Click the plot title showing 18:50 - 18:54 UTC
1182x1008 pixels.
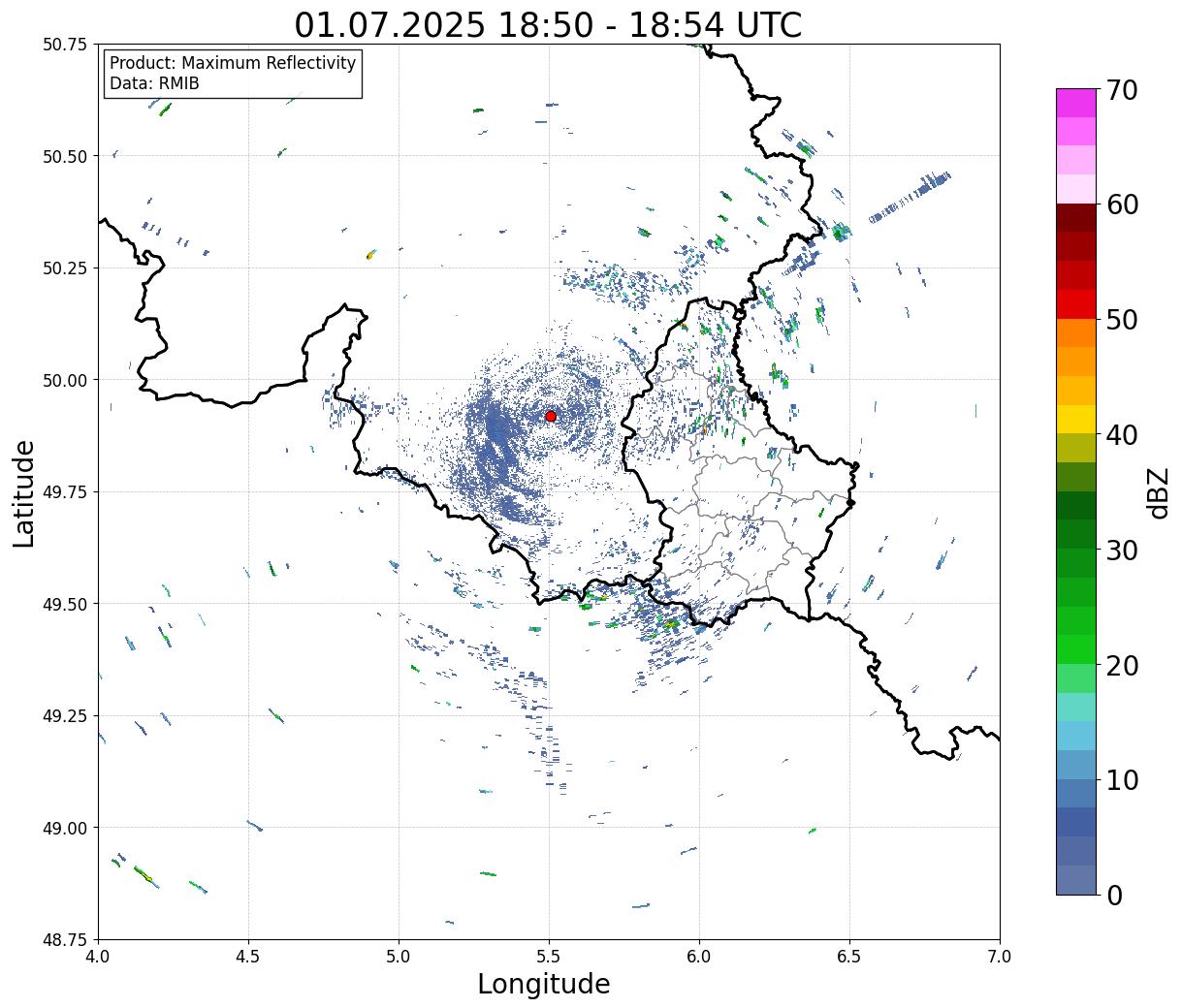click(548, 24)
